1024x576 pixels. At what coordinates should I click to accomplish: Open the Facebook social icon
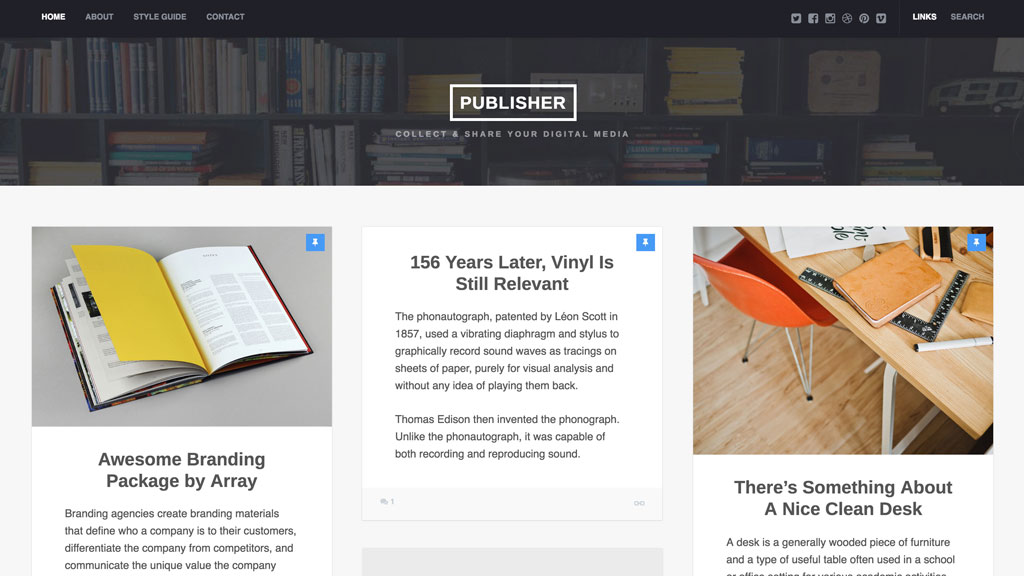812,18
